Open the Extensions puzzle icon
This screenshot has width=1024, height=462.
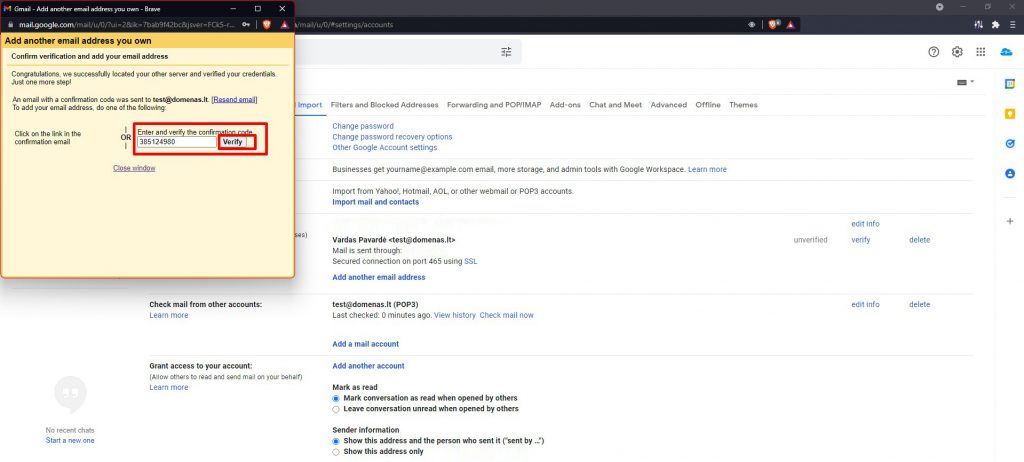tap(995, 25)
